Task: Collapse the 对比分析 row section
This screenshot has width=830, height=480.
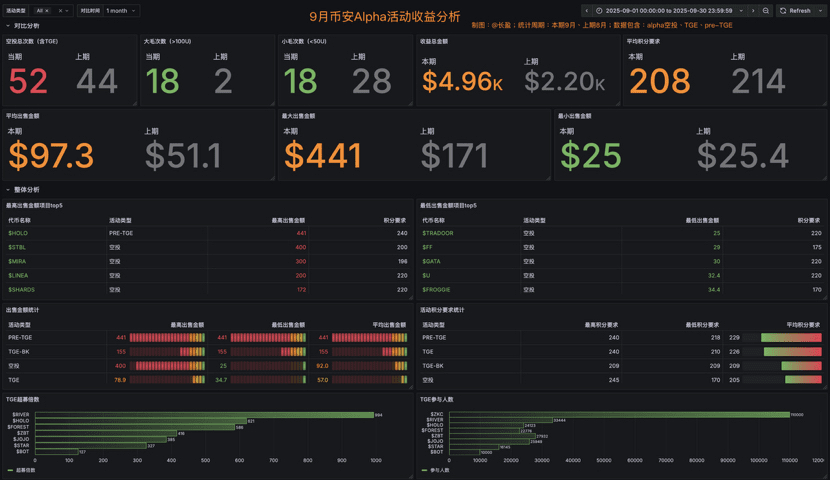Action: [8, 26]
